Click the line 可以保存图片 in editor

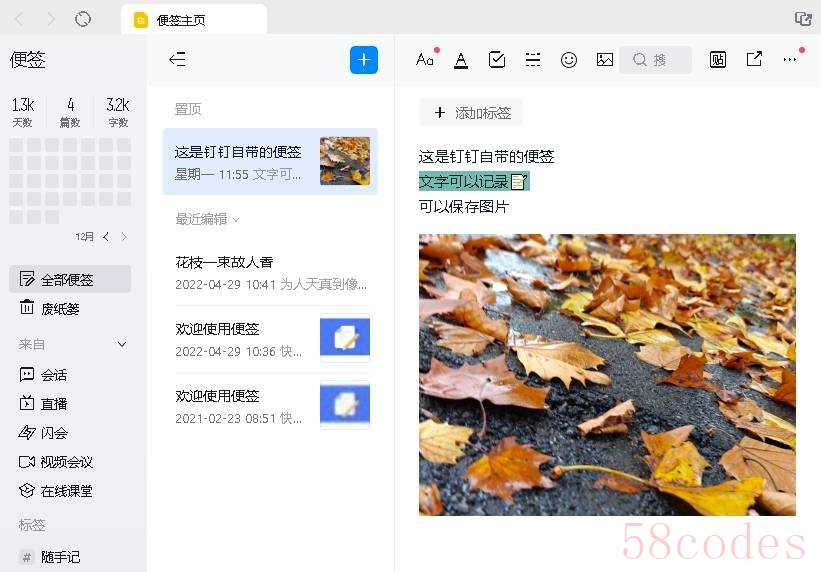pos(464,206)
